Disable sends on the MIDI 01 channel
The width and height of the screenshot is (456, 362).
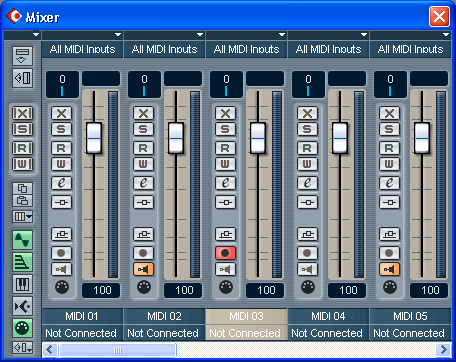tap(61, 234)
